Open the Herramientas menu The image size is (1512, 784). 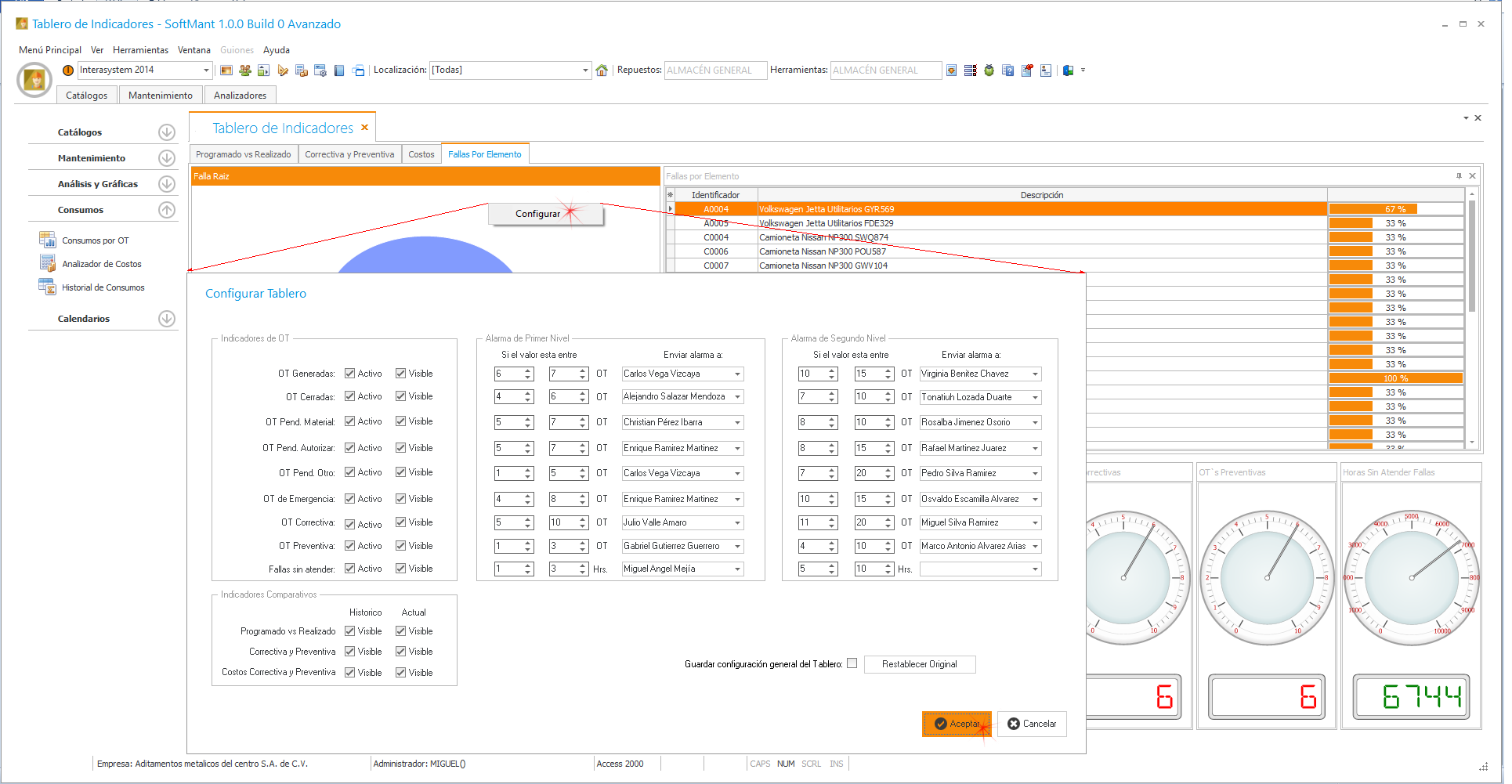(140, 50)
